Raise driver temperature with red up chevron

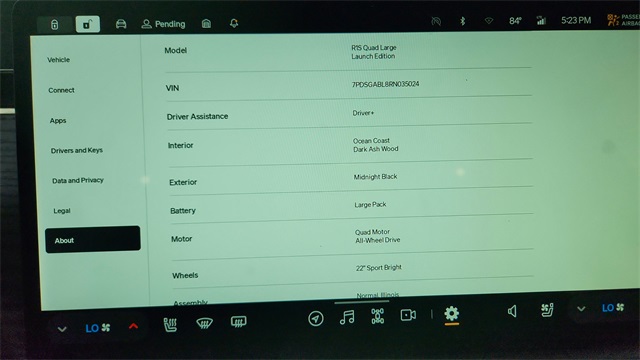tap(133, 326)
